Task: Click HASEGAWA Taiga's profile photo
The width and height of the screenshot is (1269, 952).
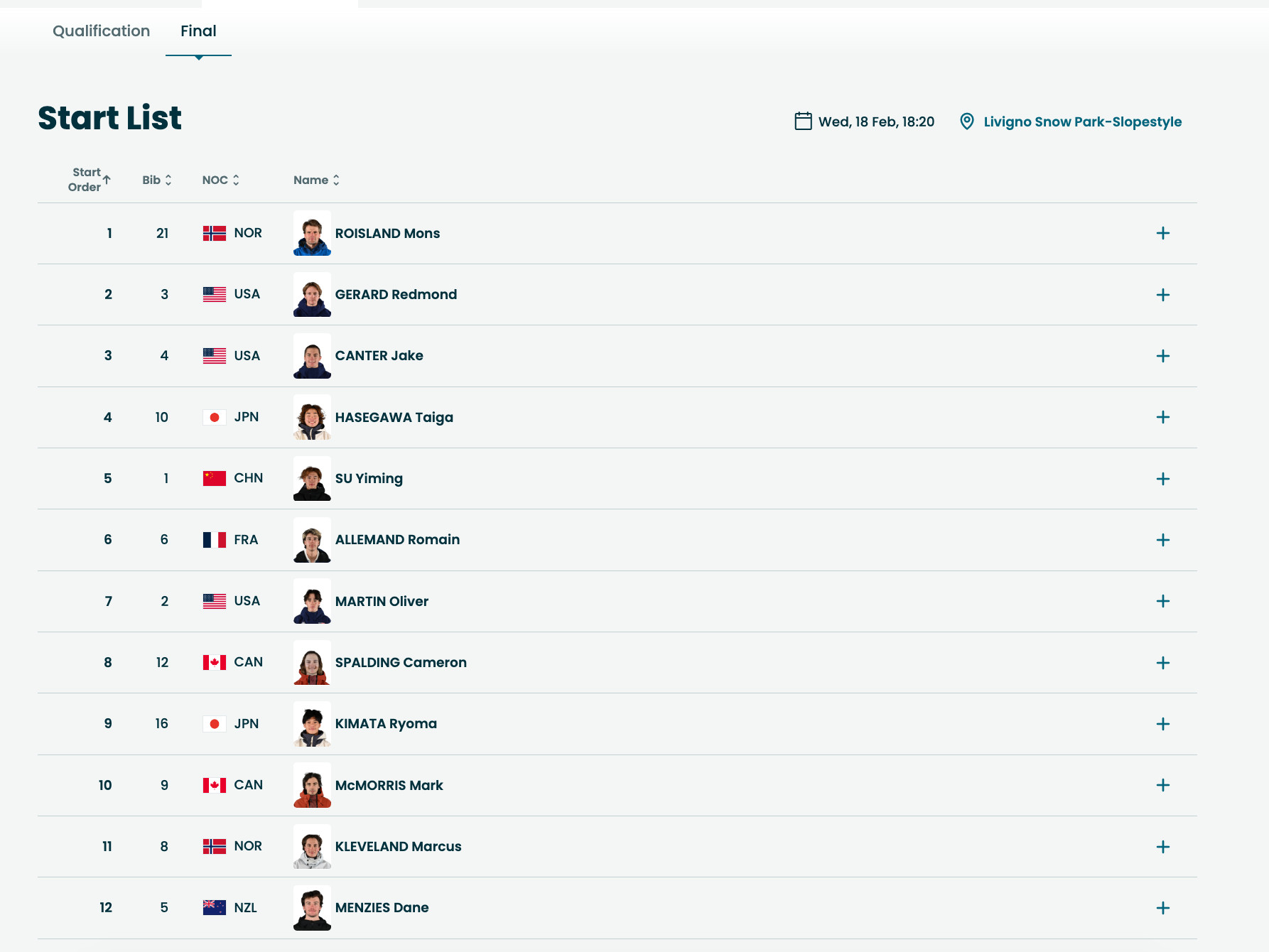Action: tap(312, 418)
